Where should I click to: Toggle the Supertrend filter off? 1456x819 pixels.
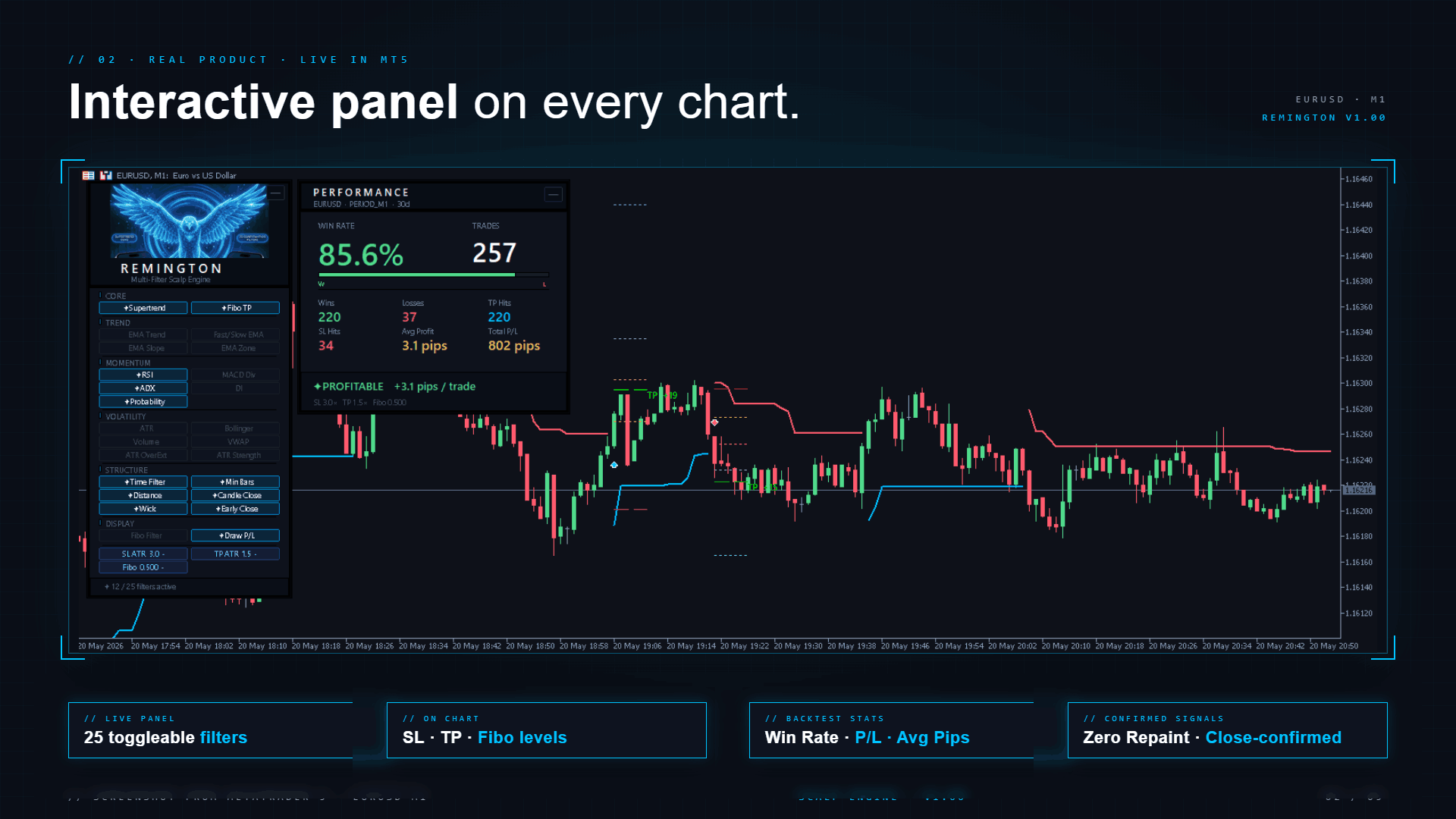(143, 308)
